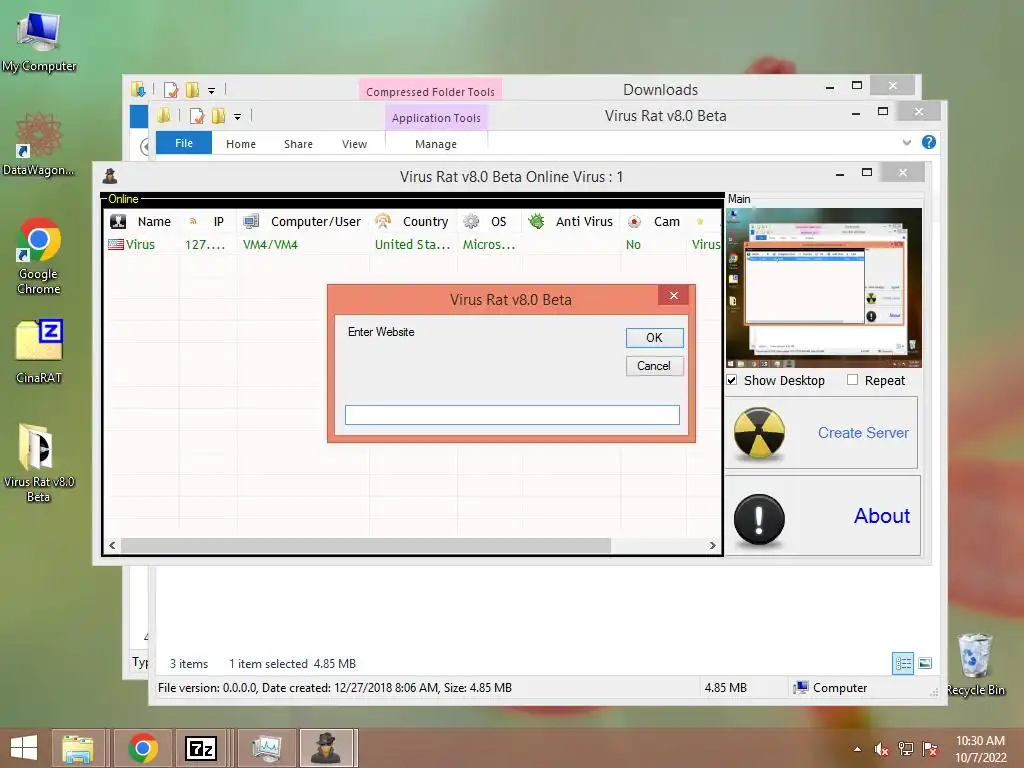Click the radioactive Create Server icon

point(759,433)
